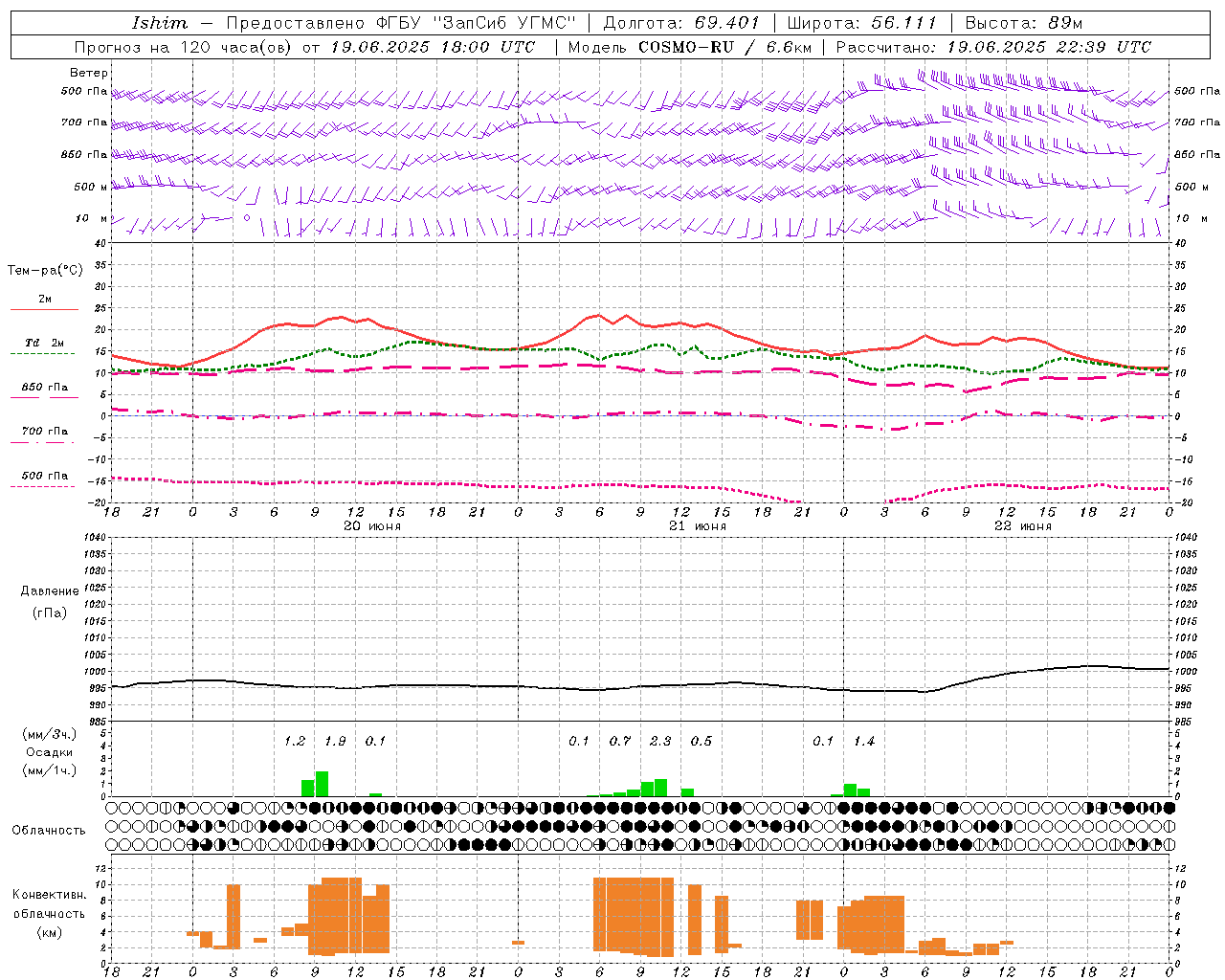
Task: Click the "(мм/3ч.)" precipitation unit label
Action: point(50,735)
